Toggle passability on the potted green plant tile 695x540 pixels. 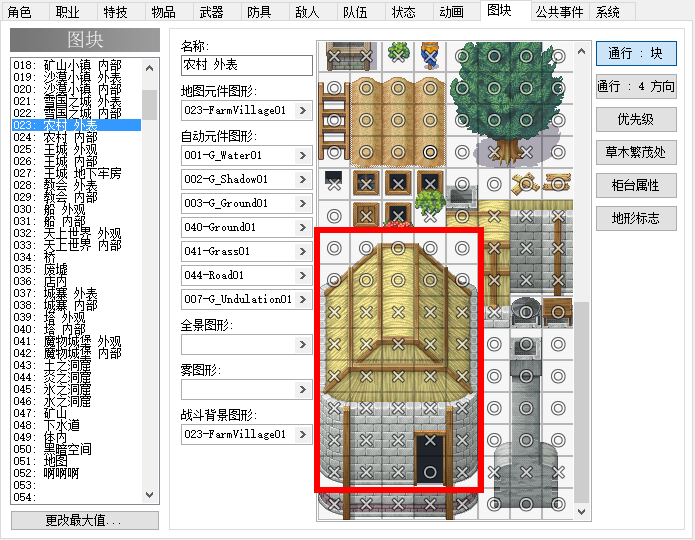coord(398,56)
